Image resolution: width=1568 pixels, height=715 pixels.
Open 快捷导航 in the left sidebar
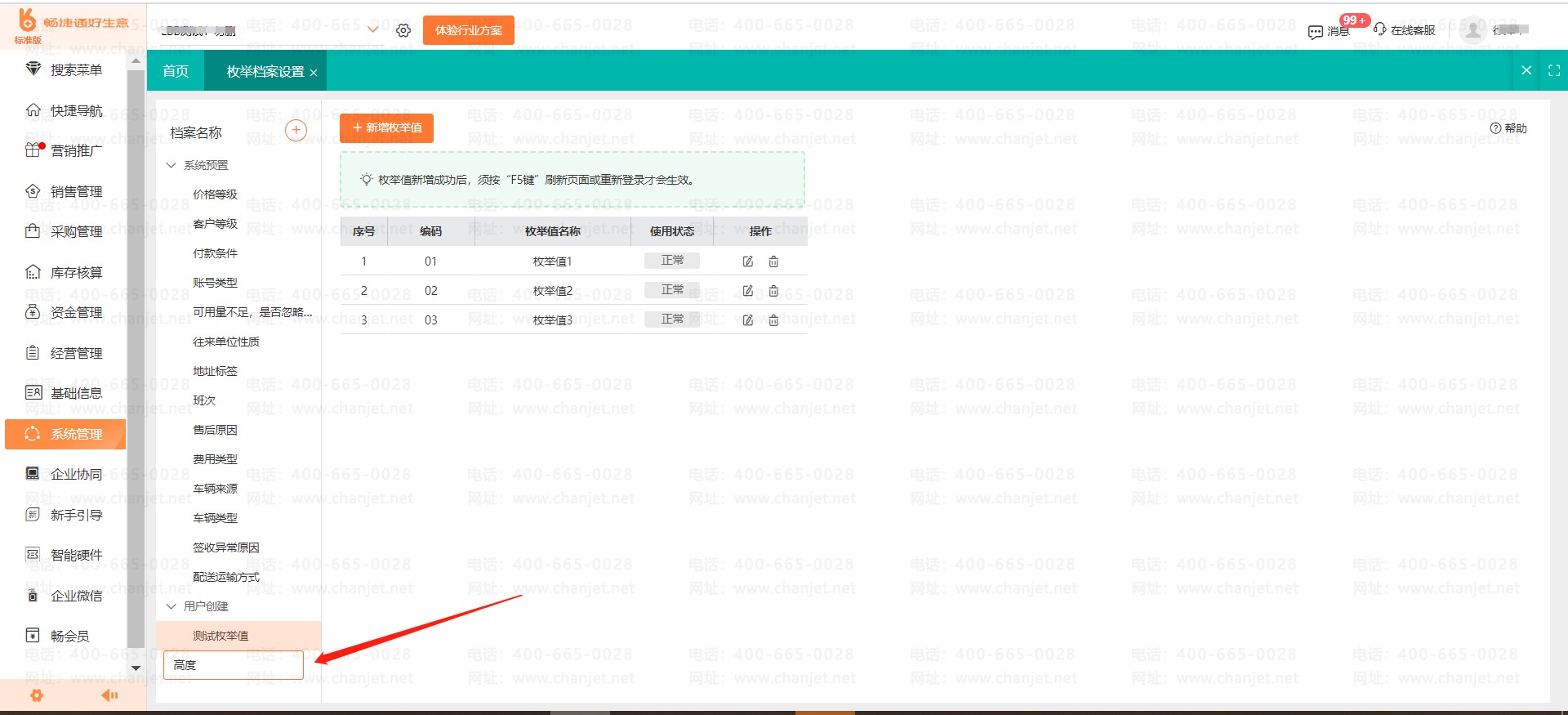(x=64, y=110)
